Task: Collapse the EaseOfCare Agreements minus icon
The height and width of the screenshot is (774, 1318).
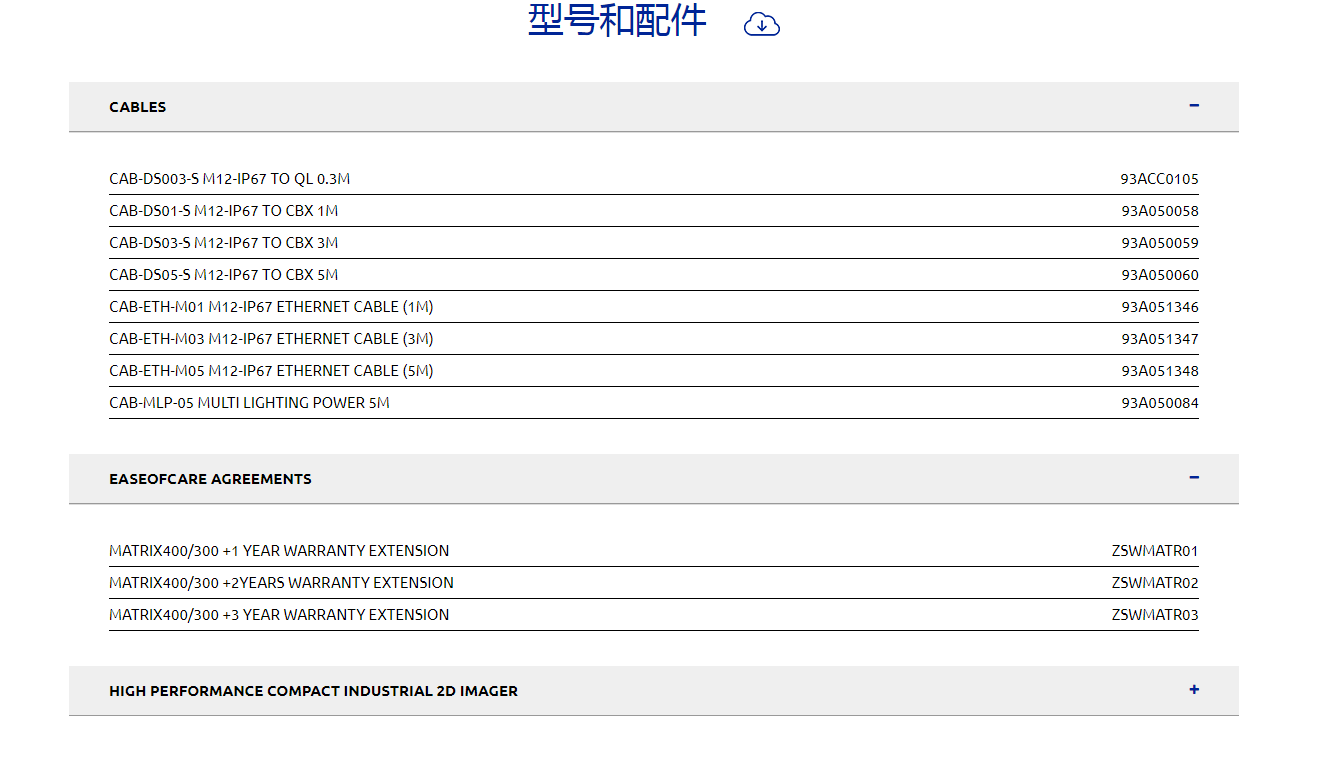Action: point(1194,478)
